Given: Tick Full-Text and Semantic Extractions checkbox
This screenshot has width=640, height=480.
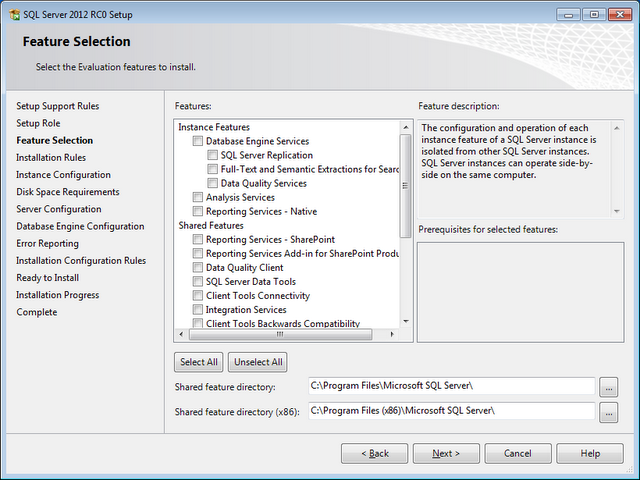Looking at the screenshot, I should (x=212, y=169).
